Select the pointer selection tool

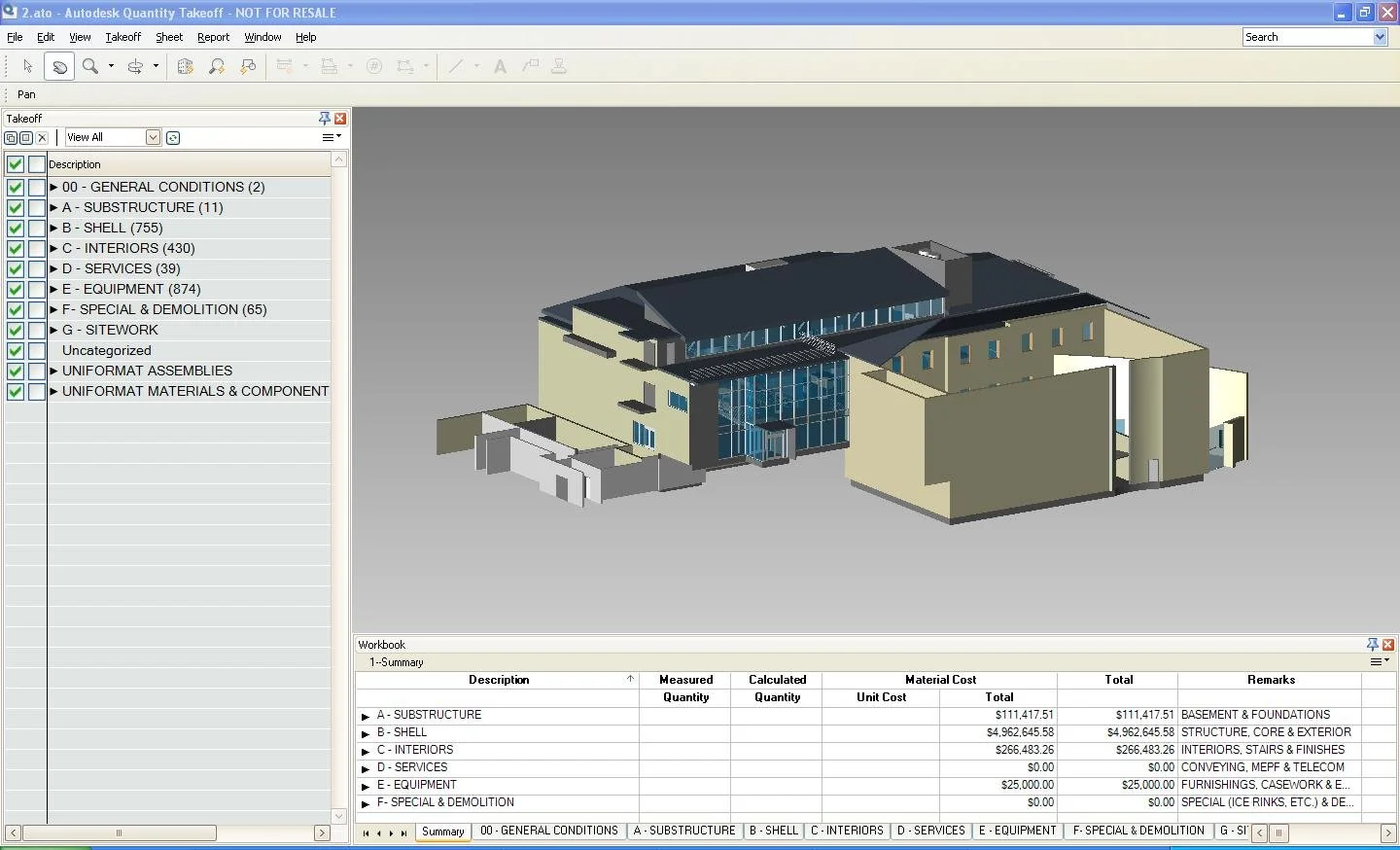click(28, 66)
